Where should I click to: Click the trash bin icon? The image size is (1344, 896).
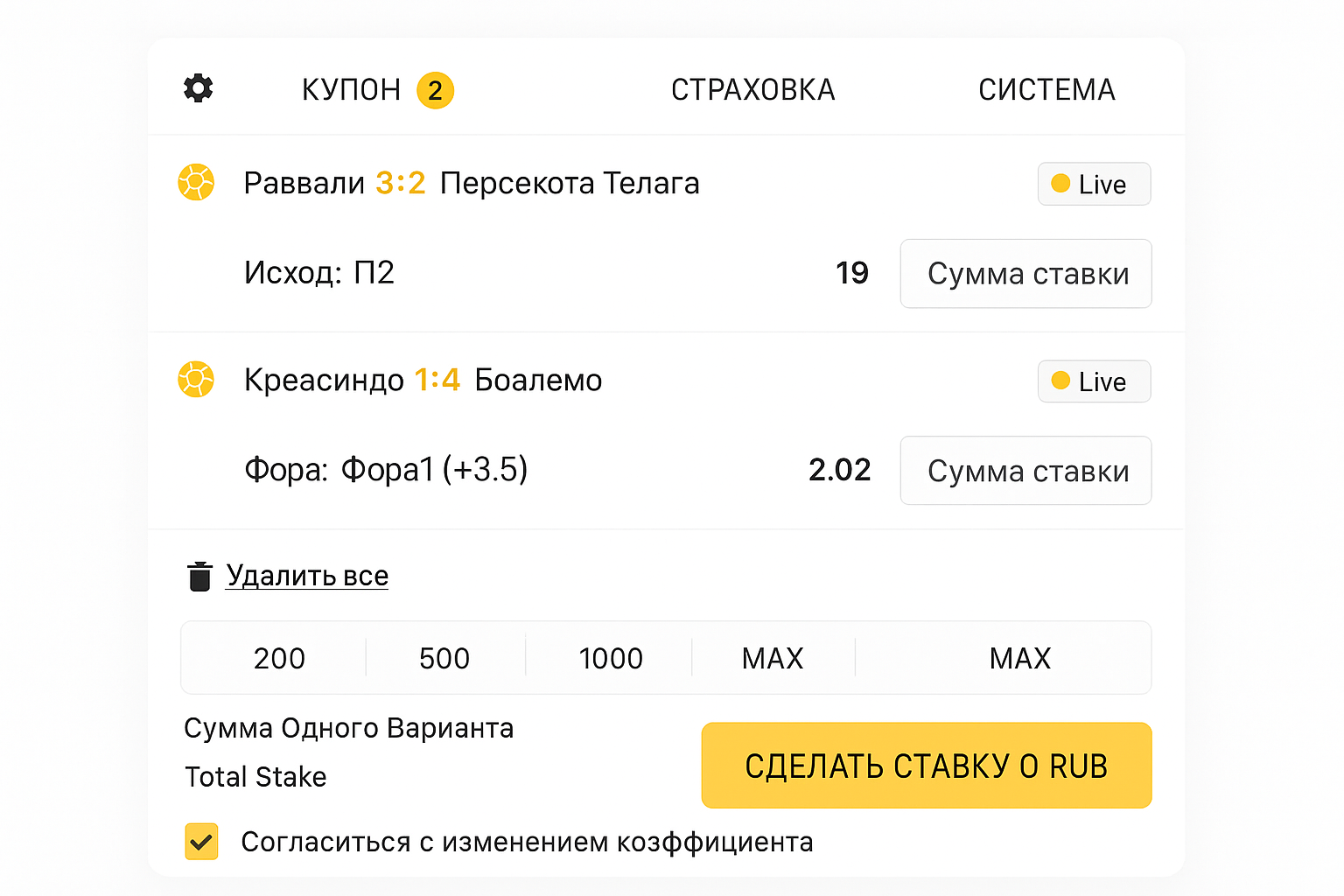click(x=200, y=577)
